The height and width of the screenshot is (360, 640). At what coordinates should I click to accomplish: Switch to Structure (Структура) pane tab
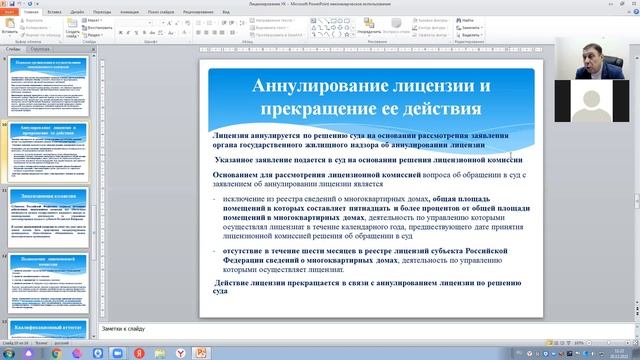40,49
